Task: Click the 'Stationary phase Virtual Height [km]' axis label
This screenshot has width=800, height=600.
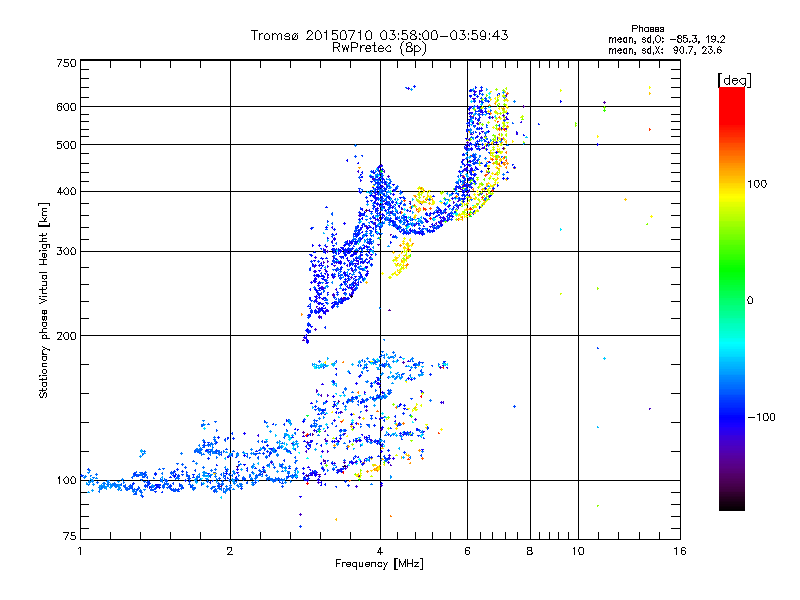Action: pos(43,301)
